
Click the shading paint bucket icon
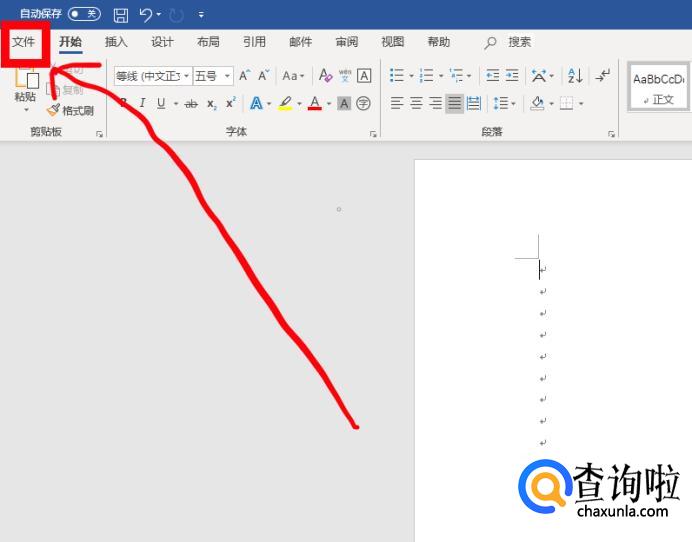(537, 104)
